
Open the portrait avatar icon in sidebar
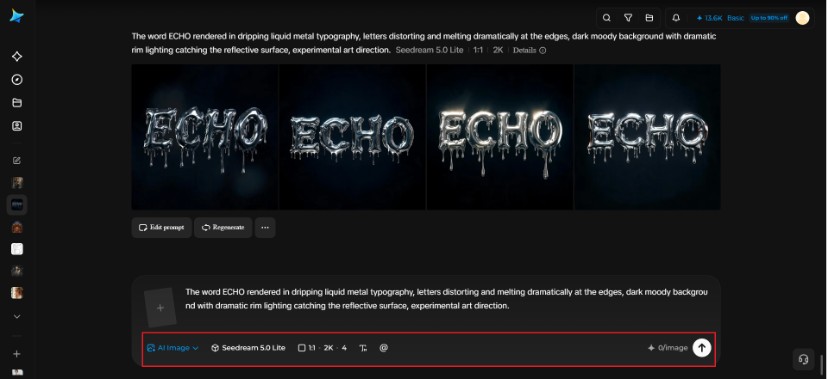17,126
